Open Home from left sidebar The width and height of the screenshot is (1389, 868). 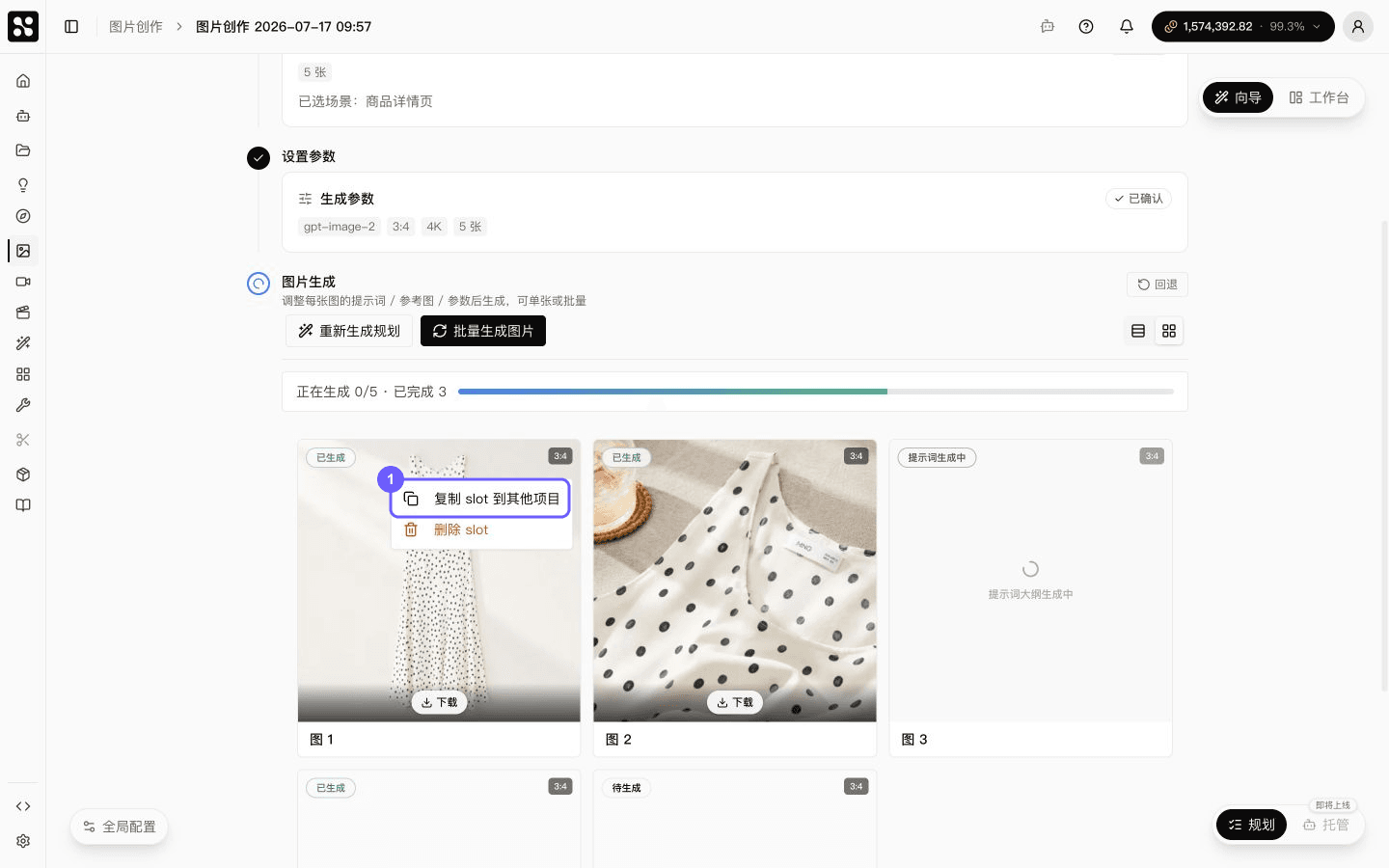point(23,81)
